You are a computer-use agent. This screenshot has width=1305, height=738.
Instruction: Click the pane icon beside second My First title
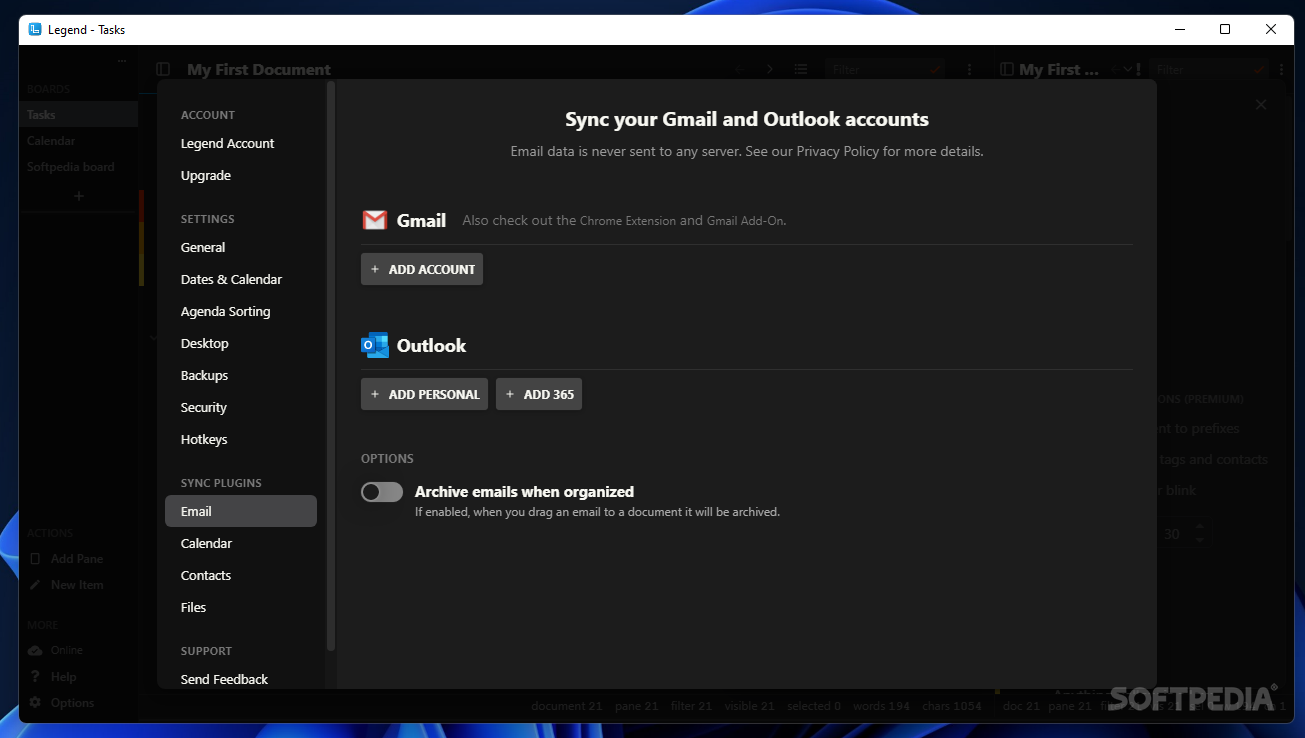[x=1006, y=69]
